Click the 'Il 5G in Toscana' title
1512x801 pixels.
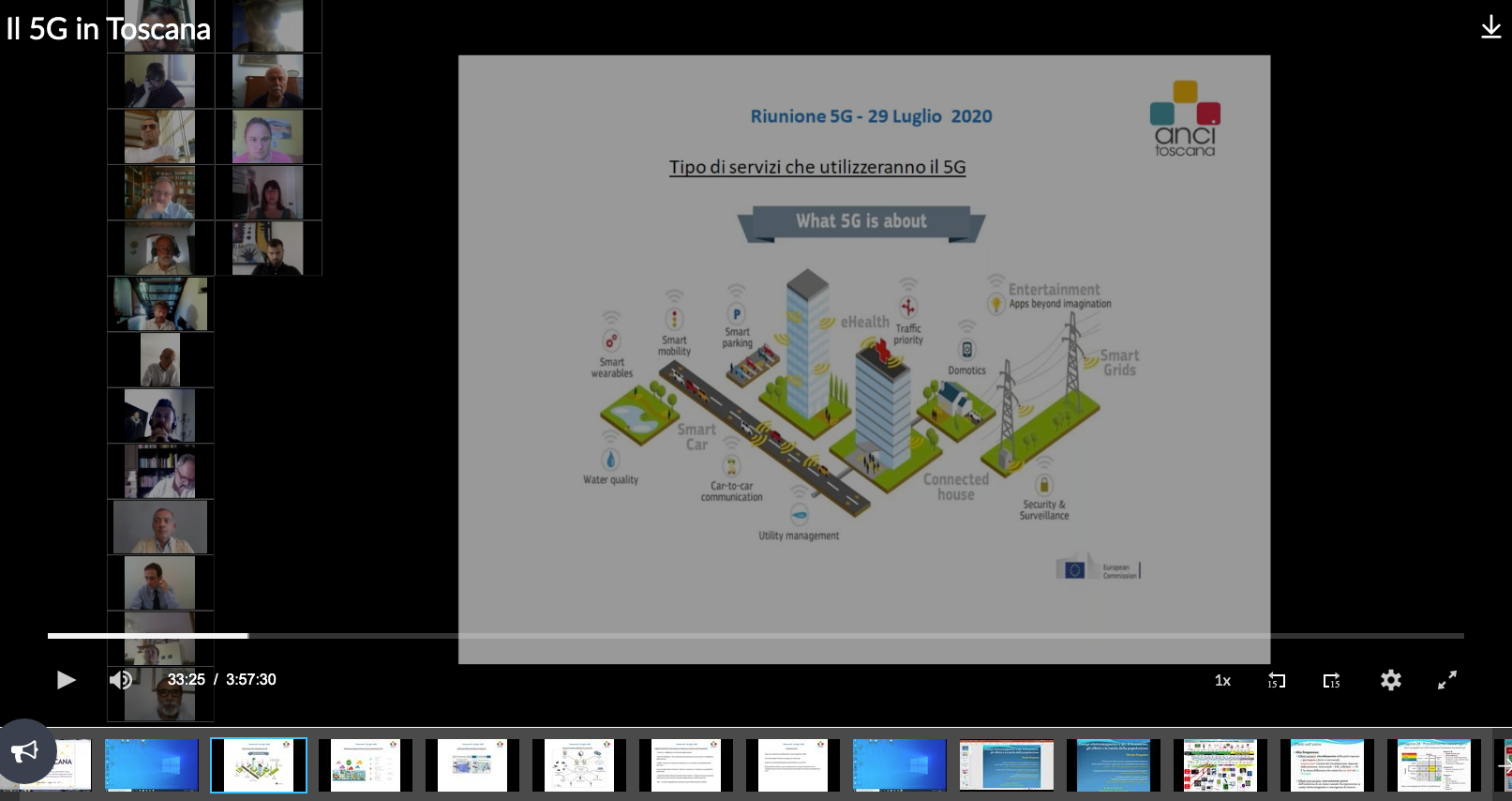108,29
